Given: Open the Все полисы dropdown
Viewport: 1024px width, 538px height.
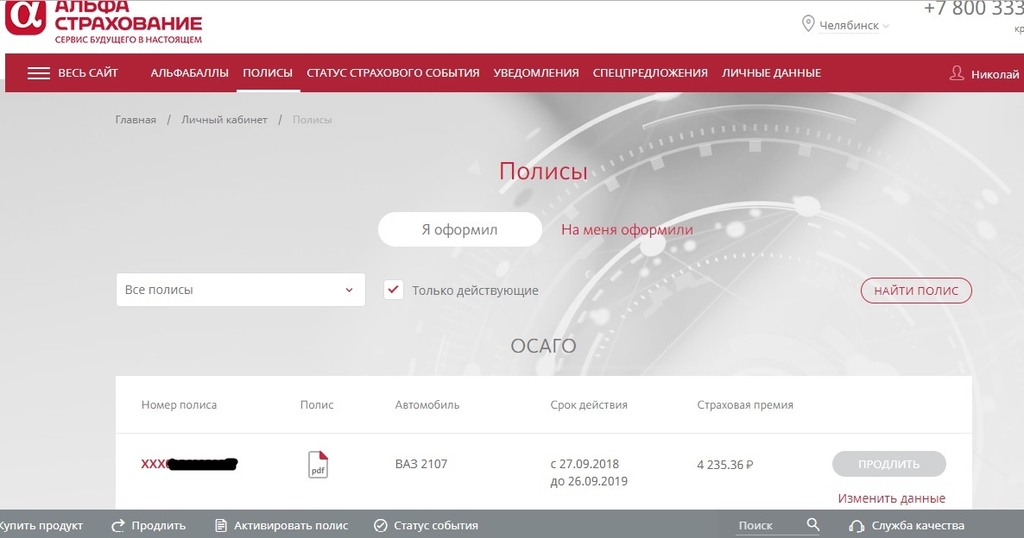Looking at the screenshot, I should click(240, 290).
